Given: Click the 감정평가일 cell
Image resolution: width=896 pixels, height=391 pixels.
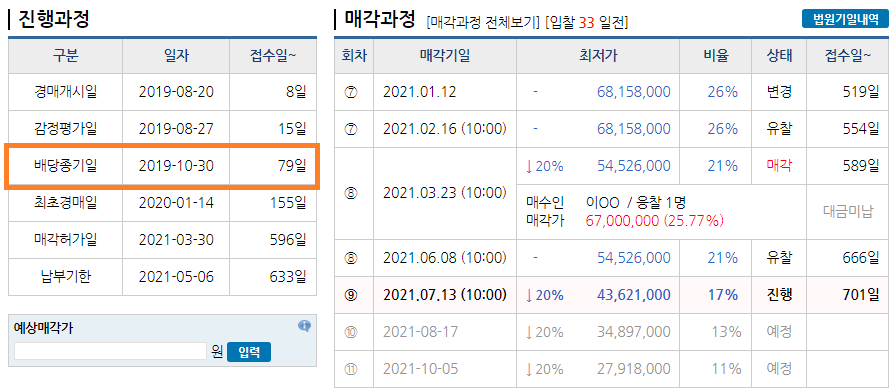Looking at the screenshot, I should click(65, 129).
